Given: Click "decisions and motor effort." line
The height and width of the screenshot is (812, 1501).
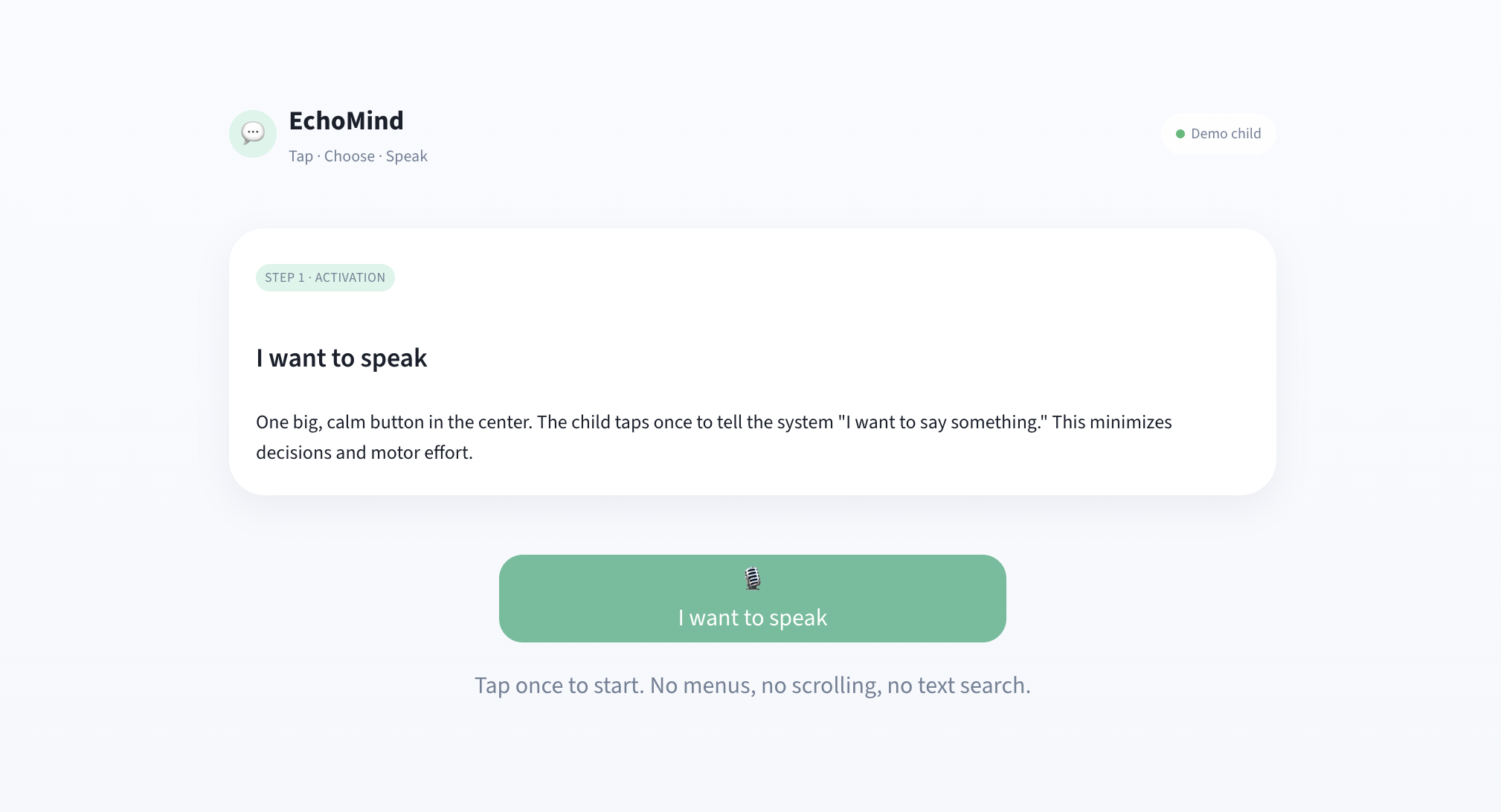Looking at the screenshot, I should pos(364,453).
